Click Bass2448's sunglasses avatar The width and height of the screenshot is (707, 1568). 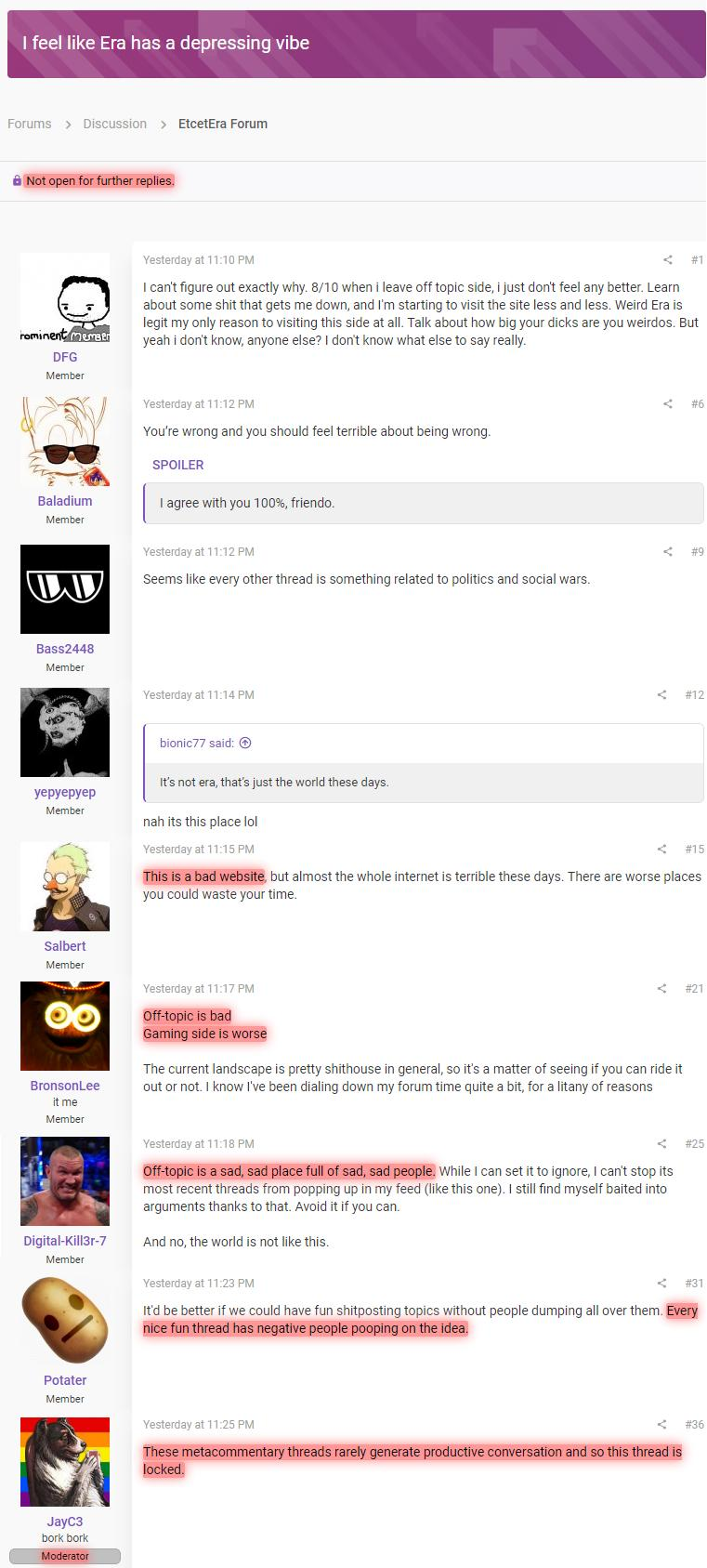pos(65,589)
